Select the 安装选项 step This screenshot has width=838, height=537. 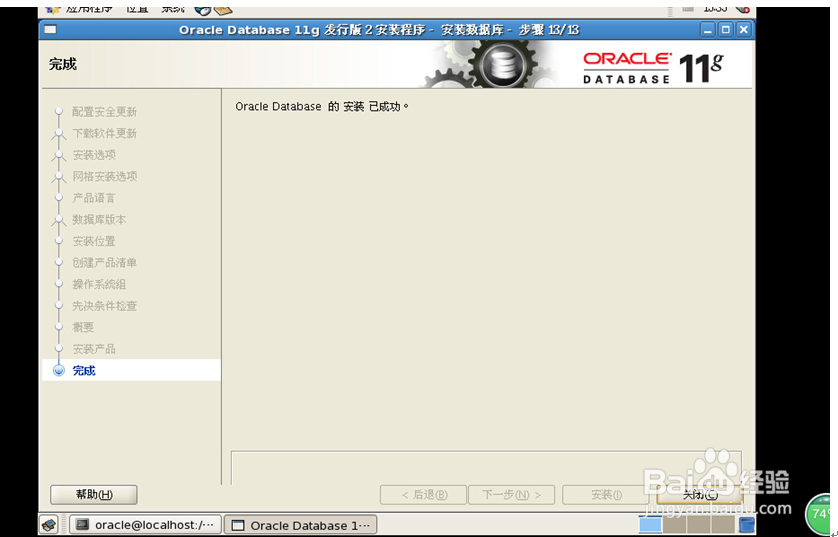tap(94, 155)
